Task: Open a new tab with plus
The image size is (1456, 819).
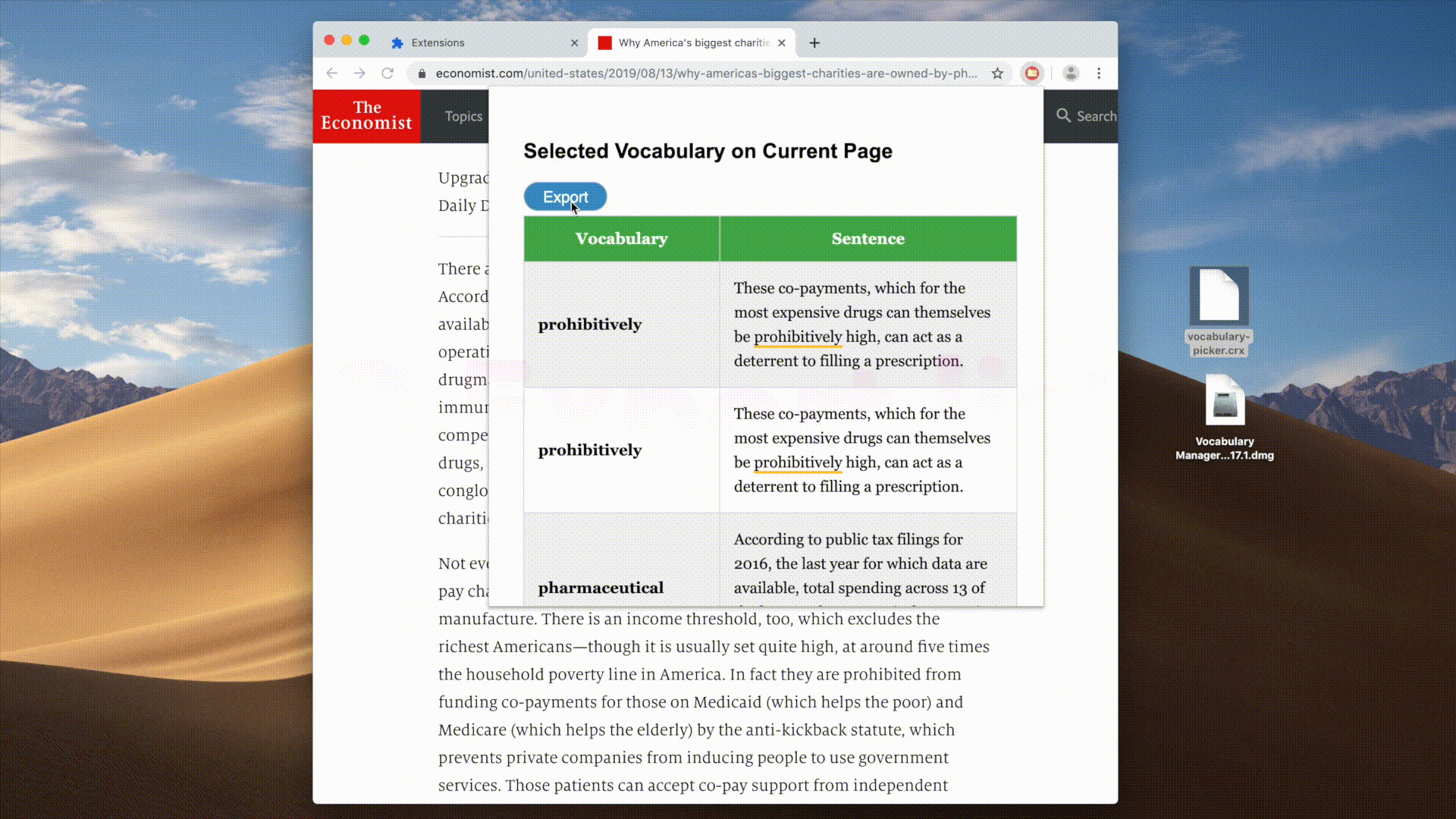Action: coord(814,43)
